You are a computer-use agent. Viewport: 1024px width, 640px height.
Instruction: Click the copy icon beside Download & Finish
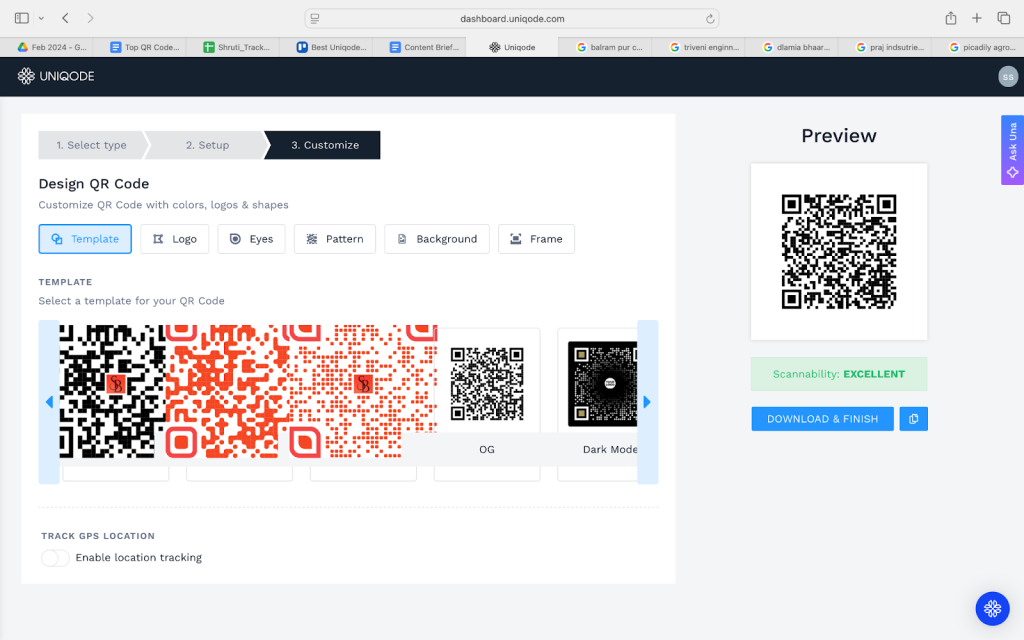click(913, 419)
